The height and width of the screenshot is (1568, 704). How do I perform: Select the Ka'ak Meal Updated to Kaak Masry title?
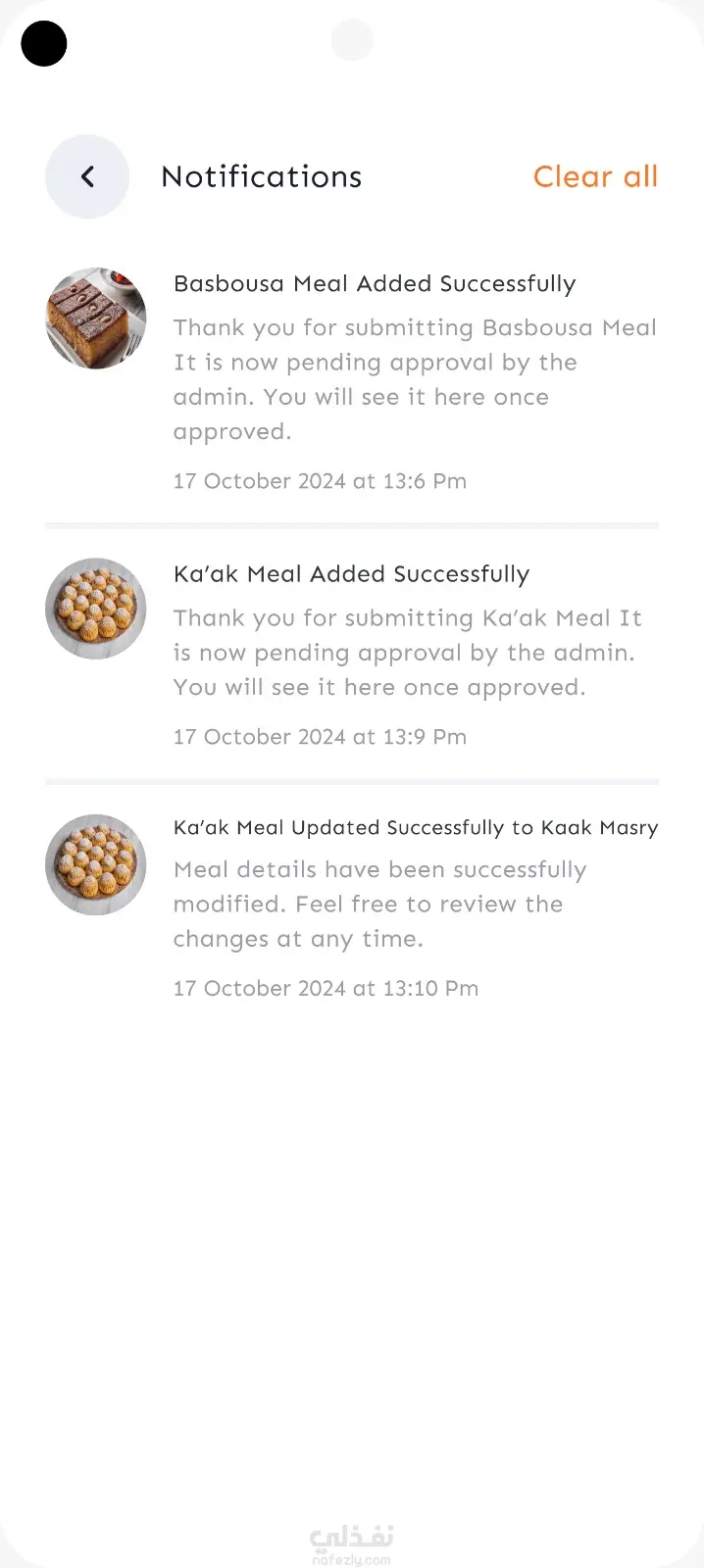pos(415,828)
